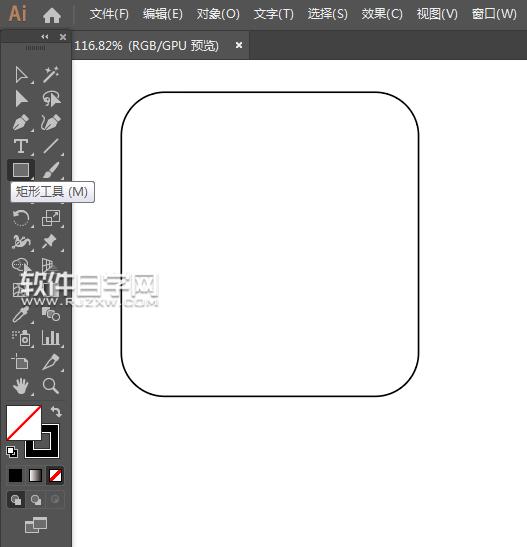Select the Pen tool
The height and width of the screenshot is (547, 527).
click(21, 122)
